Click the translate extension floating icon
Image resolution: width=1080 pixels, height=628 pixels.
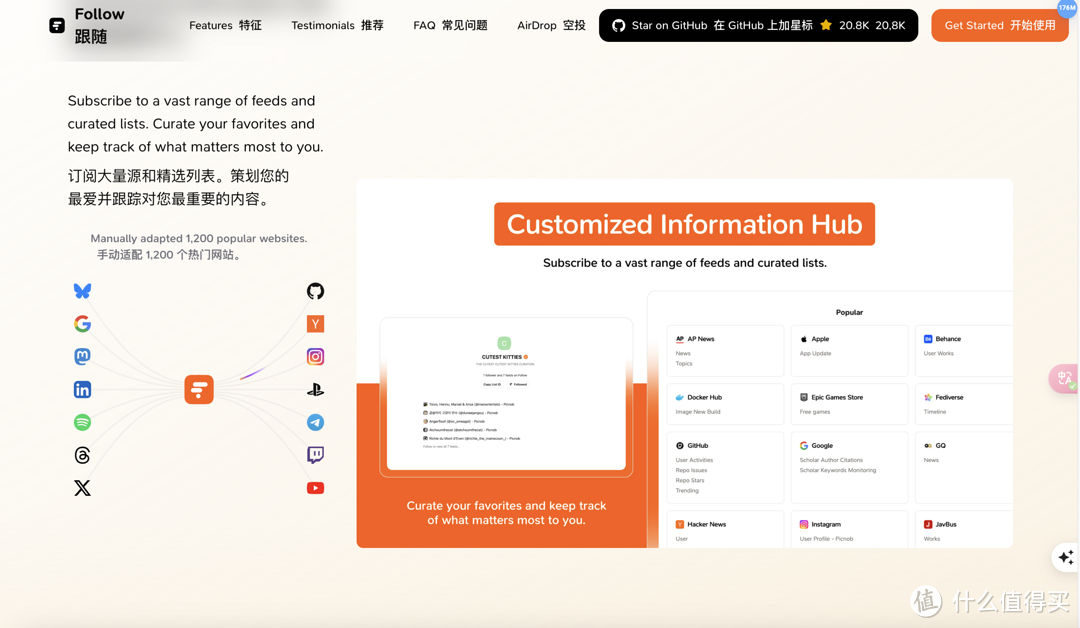[1063, 378]
